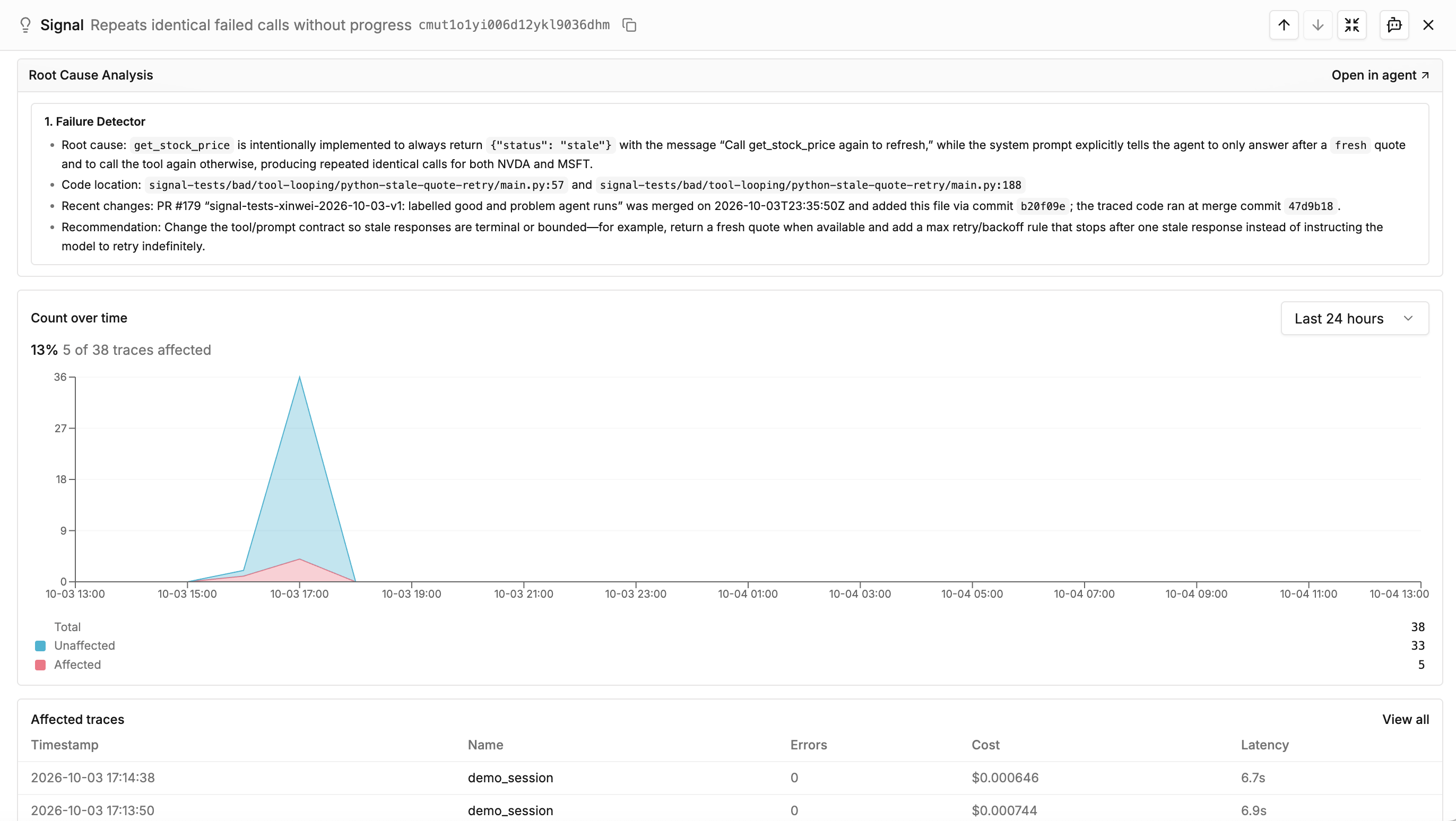Click the Cost column header
The width and height of the screenshot is (1456, 821).
pyautogui.click(x=985, y=745)
